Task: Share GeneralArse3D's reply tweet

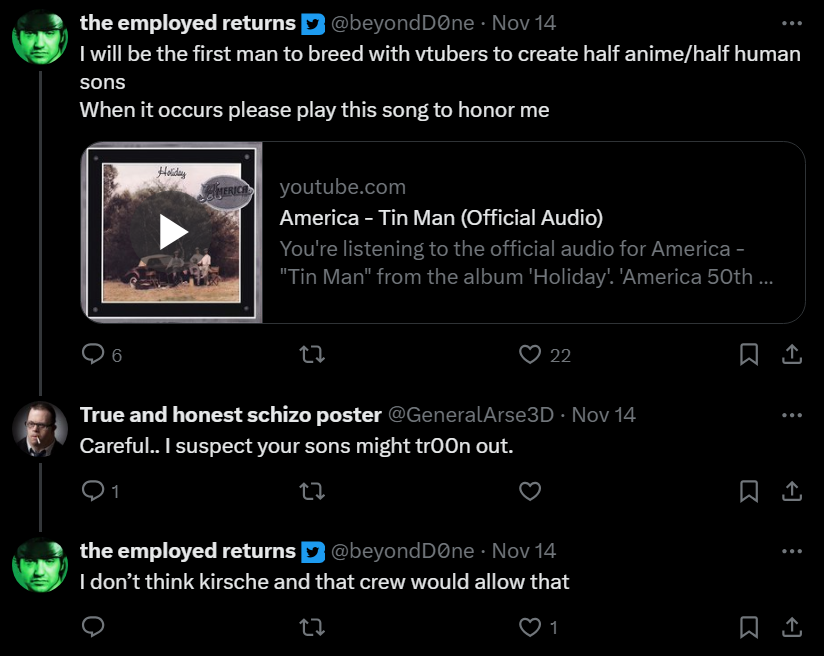Action: coord(790,490)
